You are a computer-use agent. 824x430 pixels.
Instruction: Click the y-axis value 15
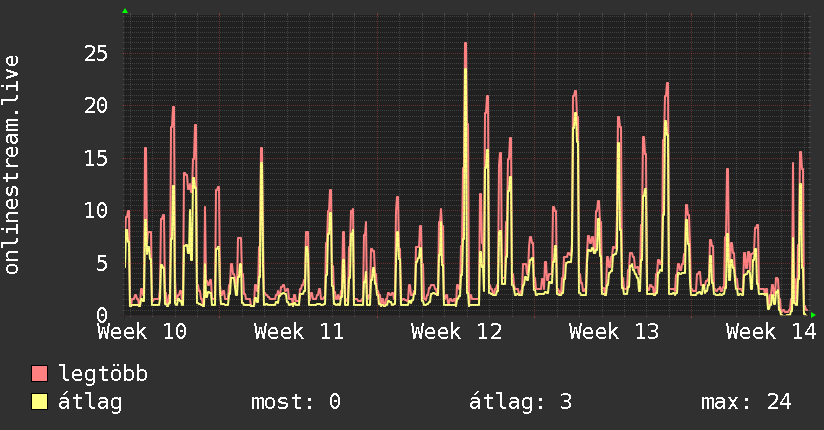point(96,158)
